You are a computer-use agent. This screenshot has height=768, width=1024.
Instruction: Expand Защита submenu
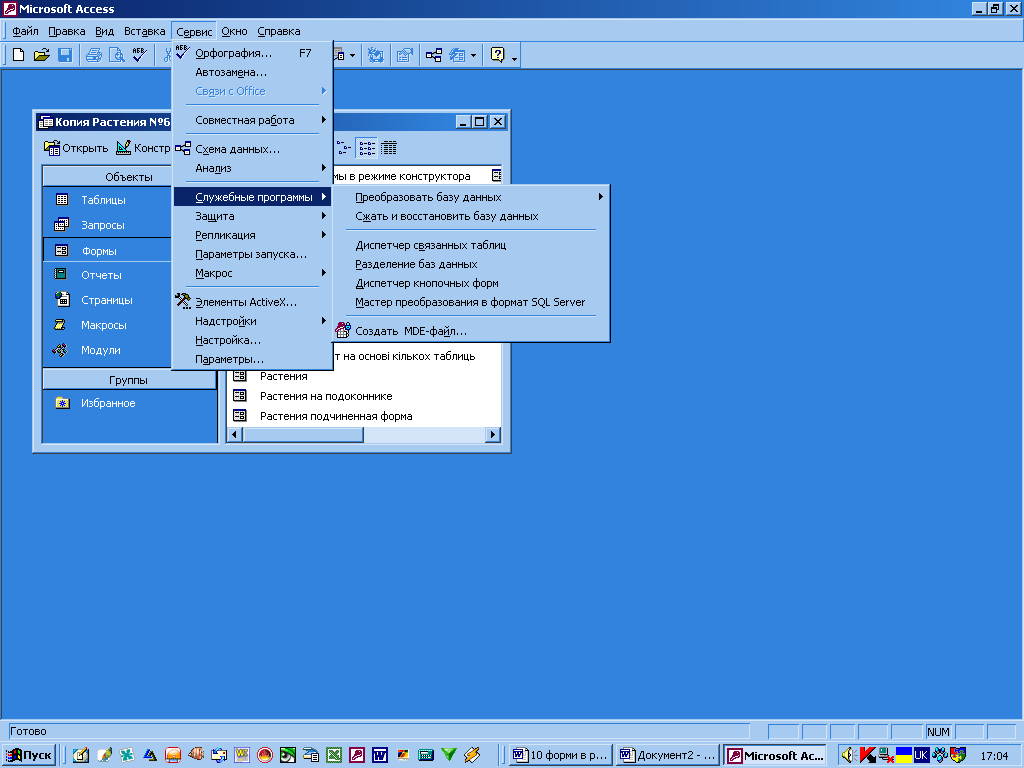tap(252, 216)
